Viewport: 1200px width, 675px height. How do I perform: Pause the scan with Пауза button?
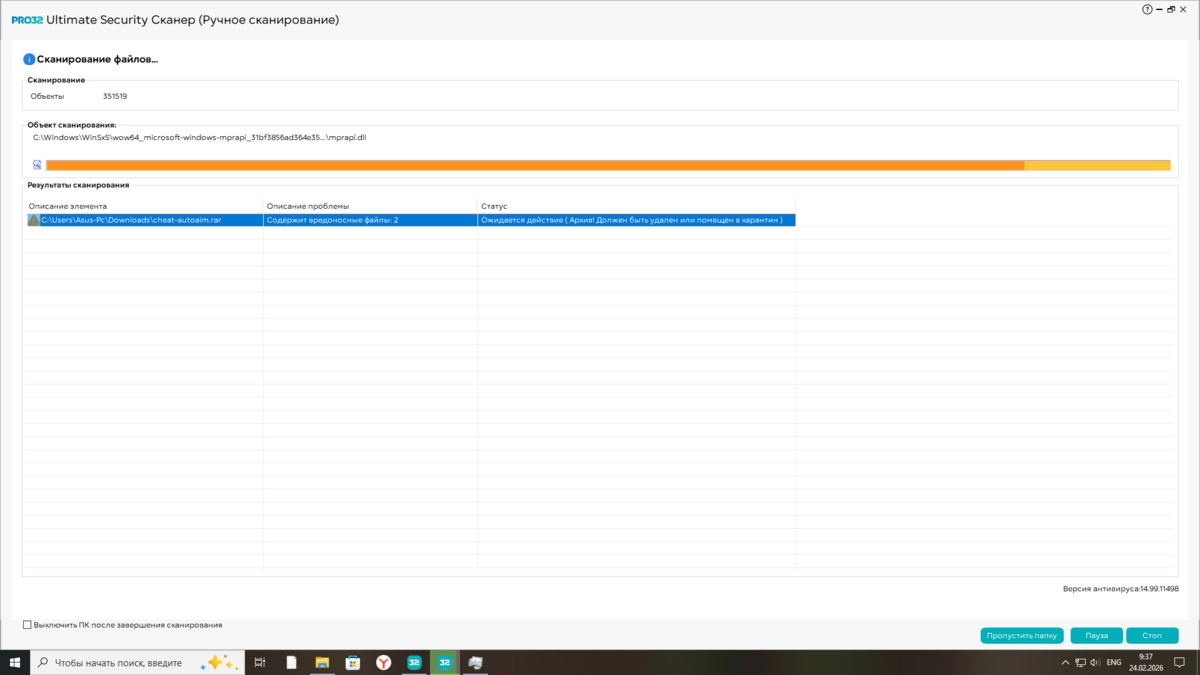tap(1096, 635)
